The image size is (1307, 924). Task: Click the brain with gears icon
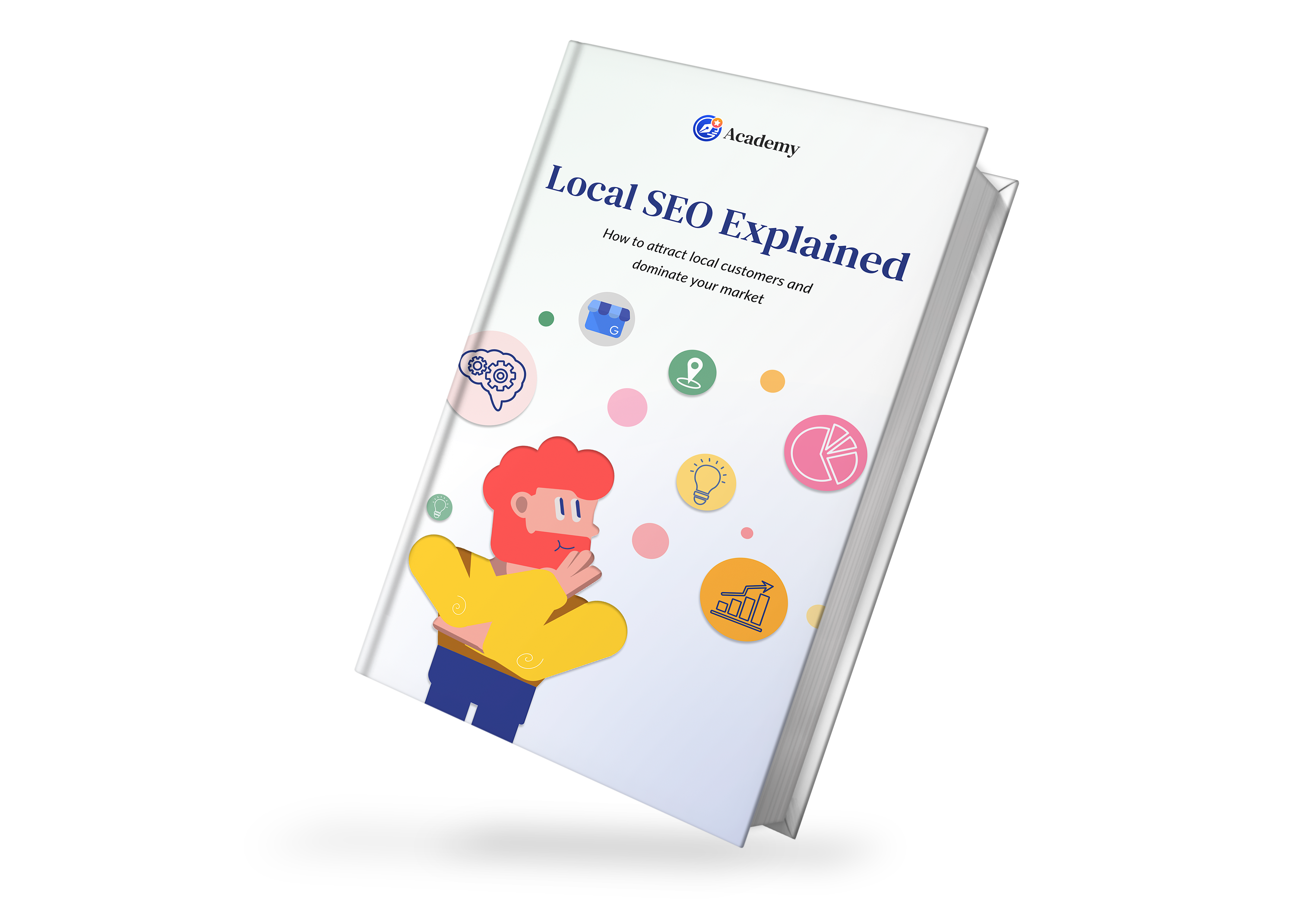point(491,378)
